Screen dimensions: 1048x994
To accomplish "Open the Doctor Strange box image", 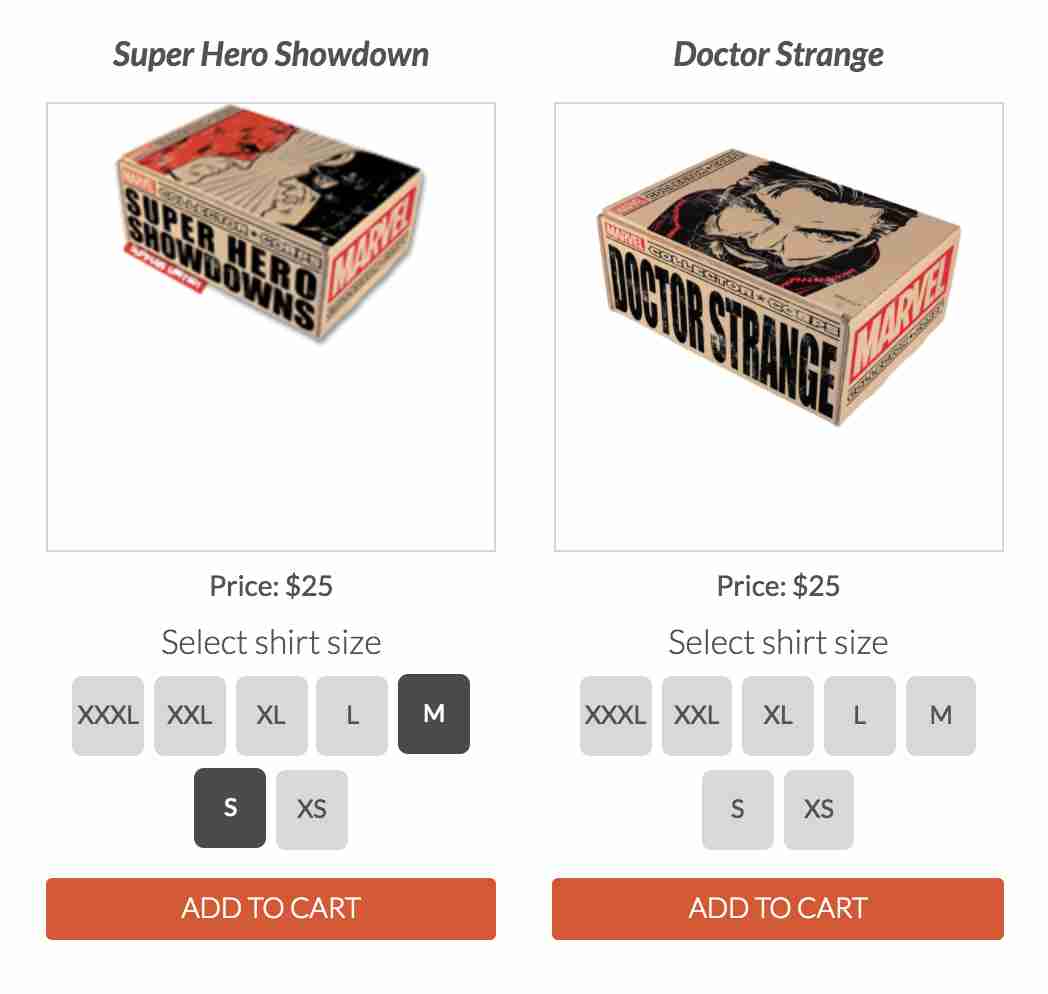I will point(779,327).
